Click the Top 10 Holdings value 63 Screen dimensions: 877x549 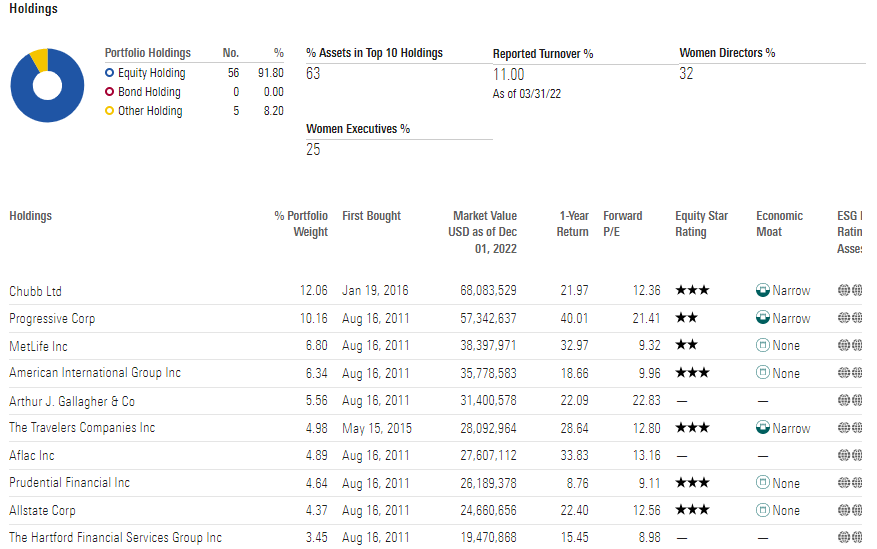point(313,73)
